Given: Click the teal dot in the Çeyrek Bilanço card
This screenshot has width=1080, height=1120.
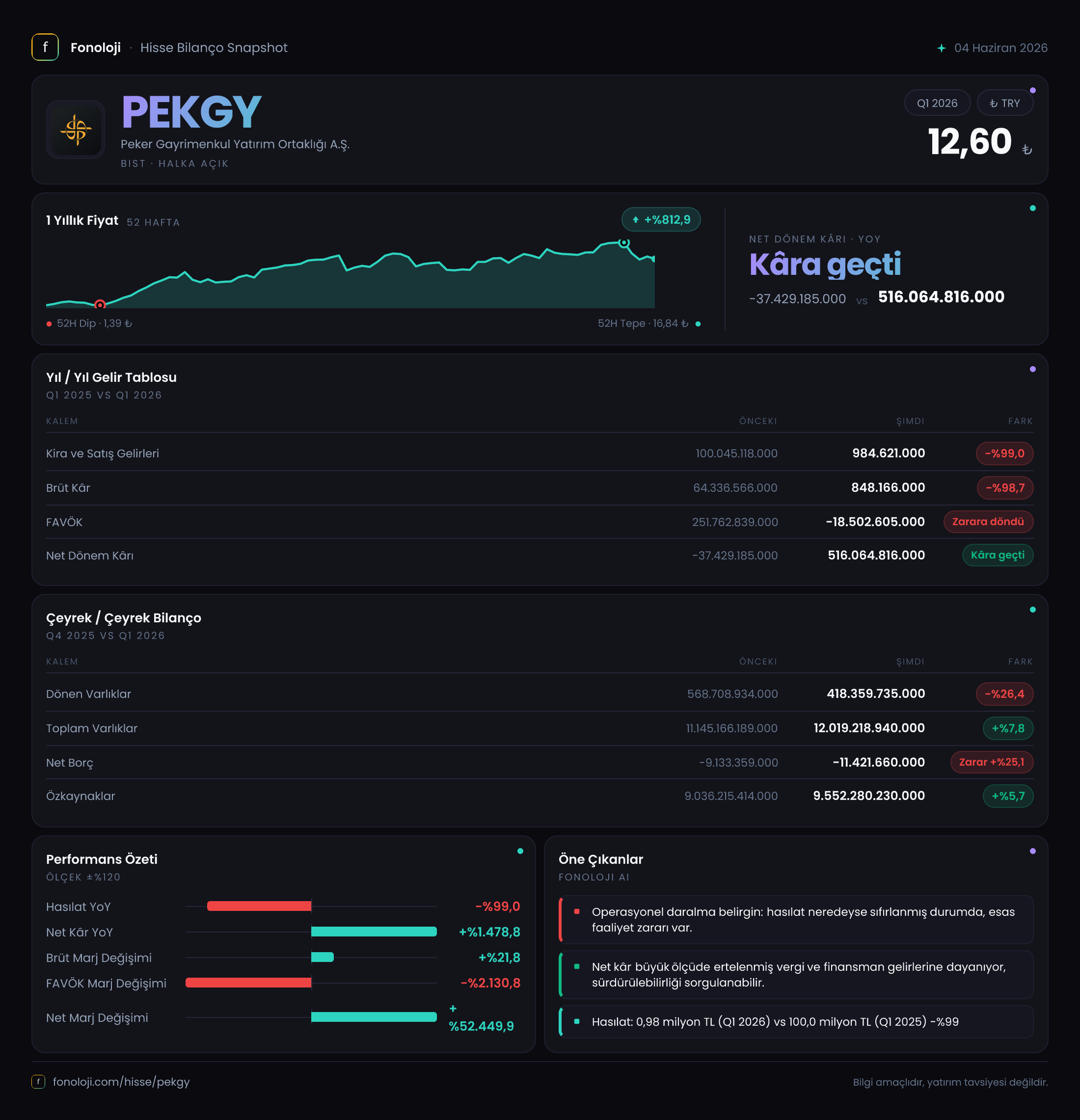Looking at the screenshot, I should 1032,610.
